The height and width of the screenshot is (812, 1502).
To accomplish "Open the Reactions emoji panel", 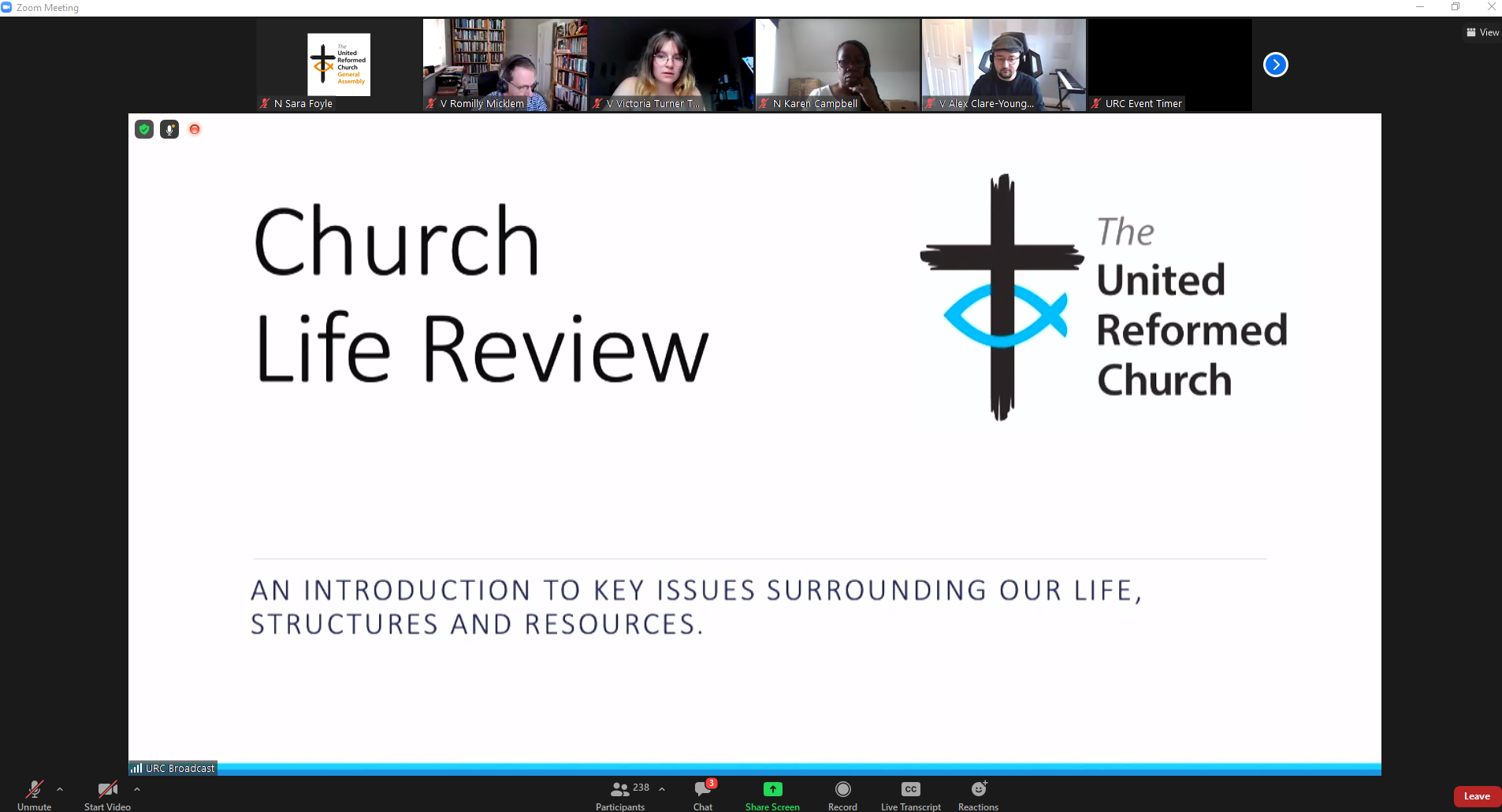I will coord(977,789).
